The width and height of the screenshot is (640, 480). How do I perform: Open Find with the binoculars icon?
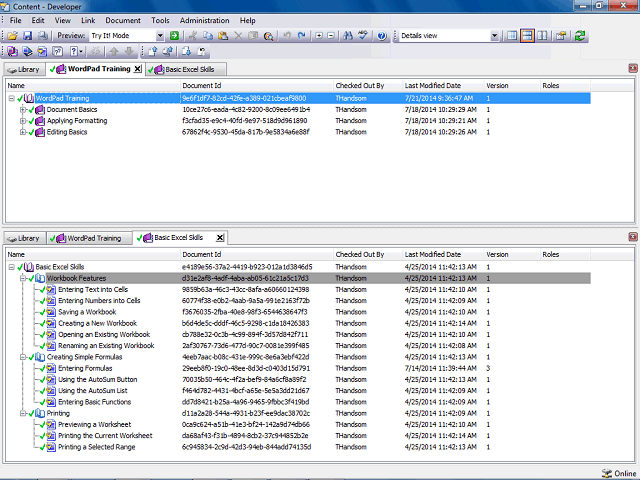348,36
